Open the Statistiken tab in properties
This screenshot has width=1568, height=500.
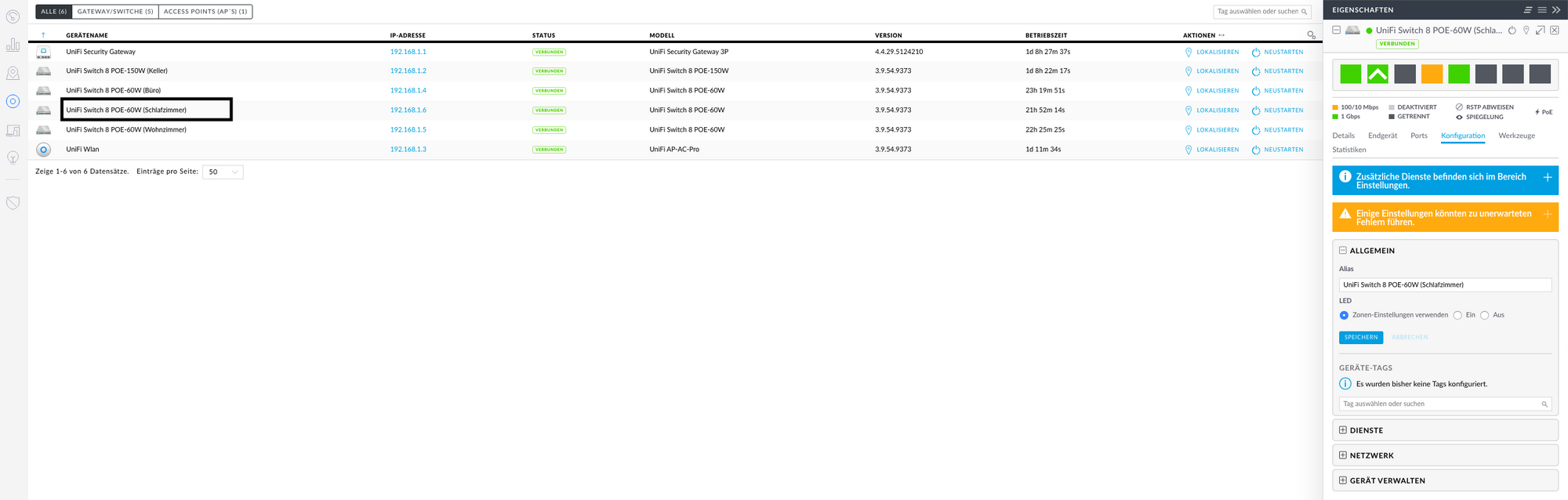pyautogui.click(x=1348, y=150)
